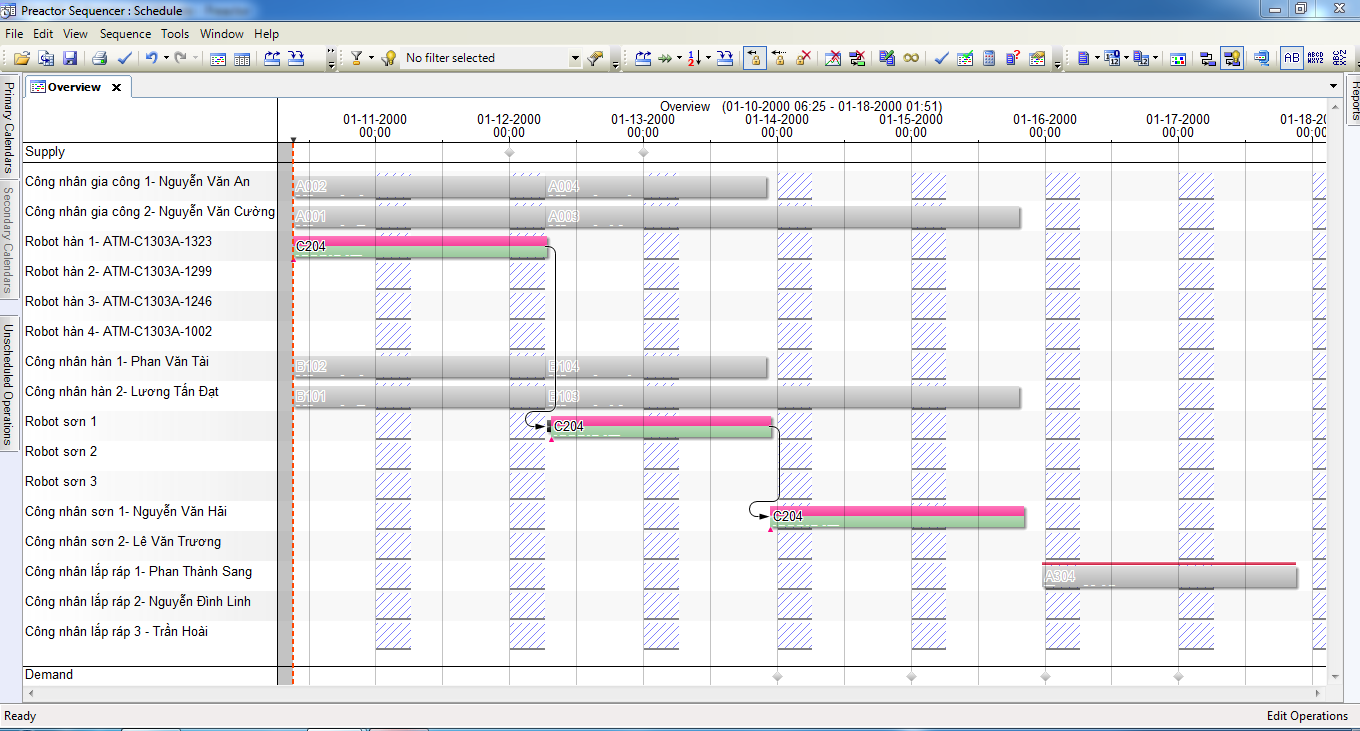Click the Save floppy disk icon

coord(70,59)
